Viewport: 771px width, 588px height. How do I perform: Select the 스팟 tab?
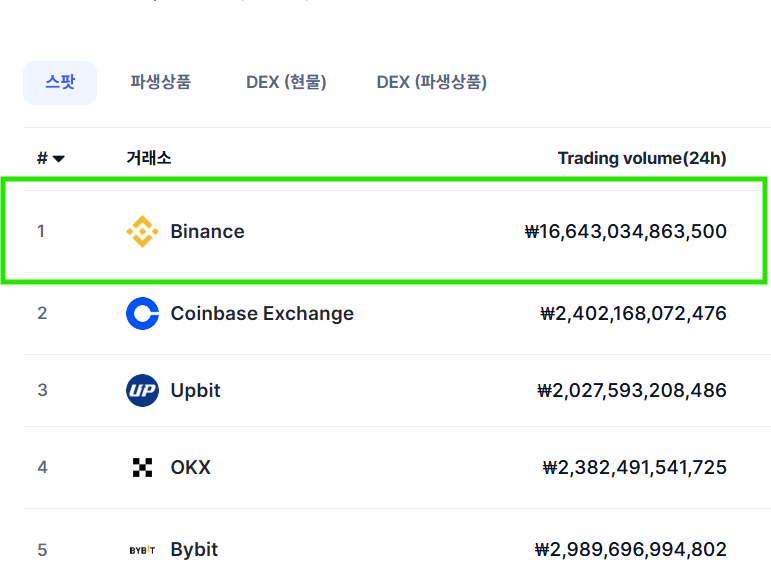pos(60,83)
